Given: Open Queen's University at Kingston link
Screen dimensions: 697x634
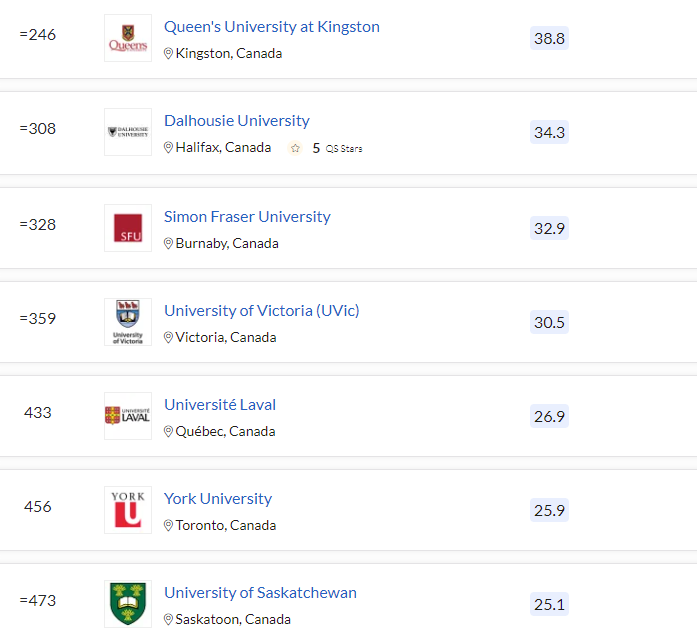Looking at the screenshot, I should click(x=272, y=27).
